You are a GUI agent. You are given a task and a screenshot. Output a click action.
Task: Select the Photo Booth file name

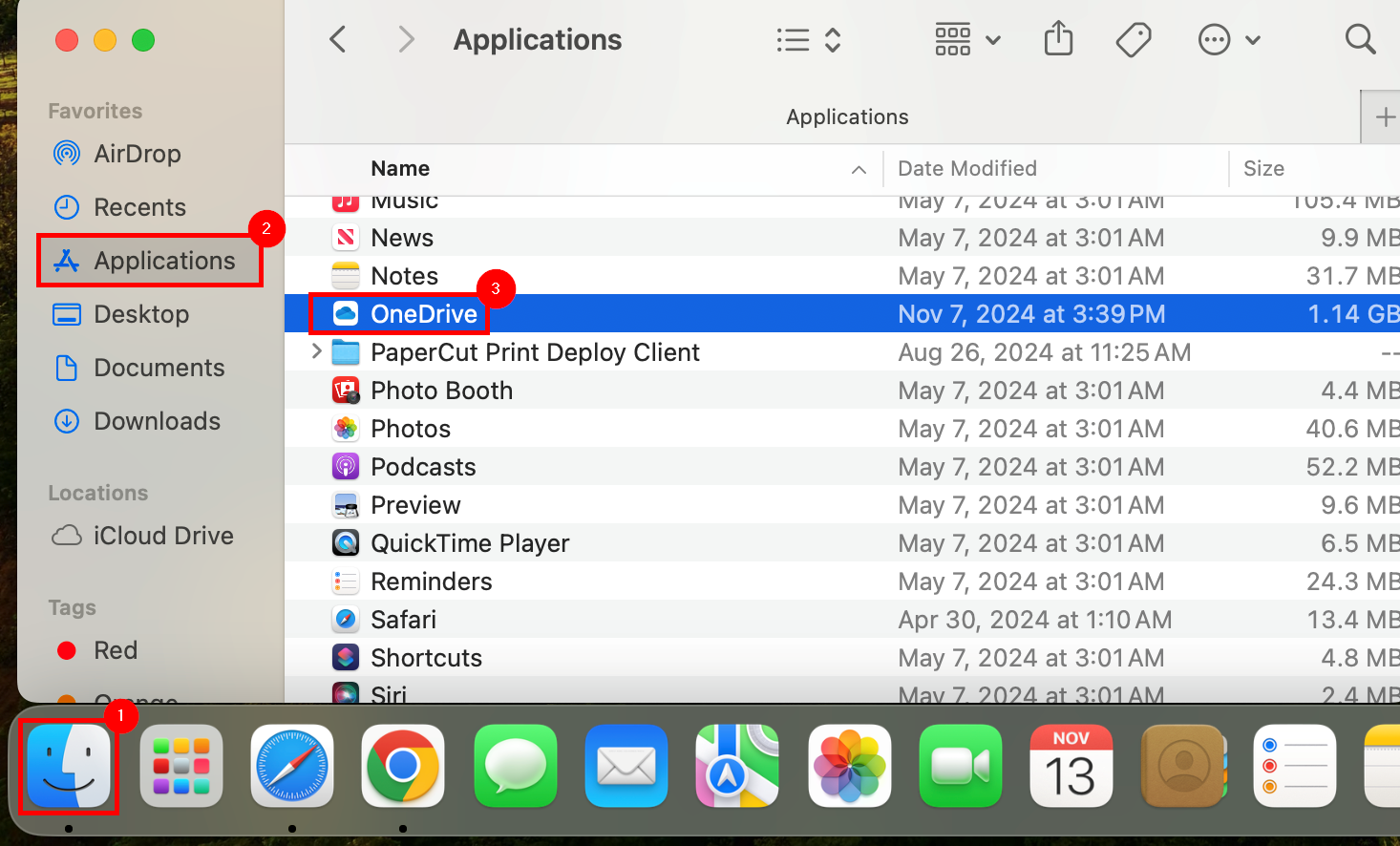pyautogui.click(x=441, y=390)
